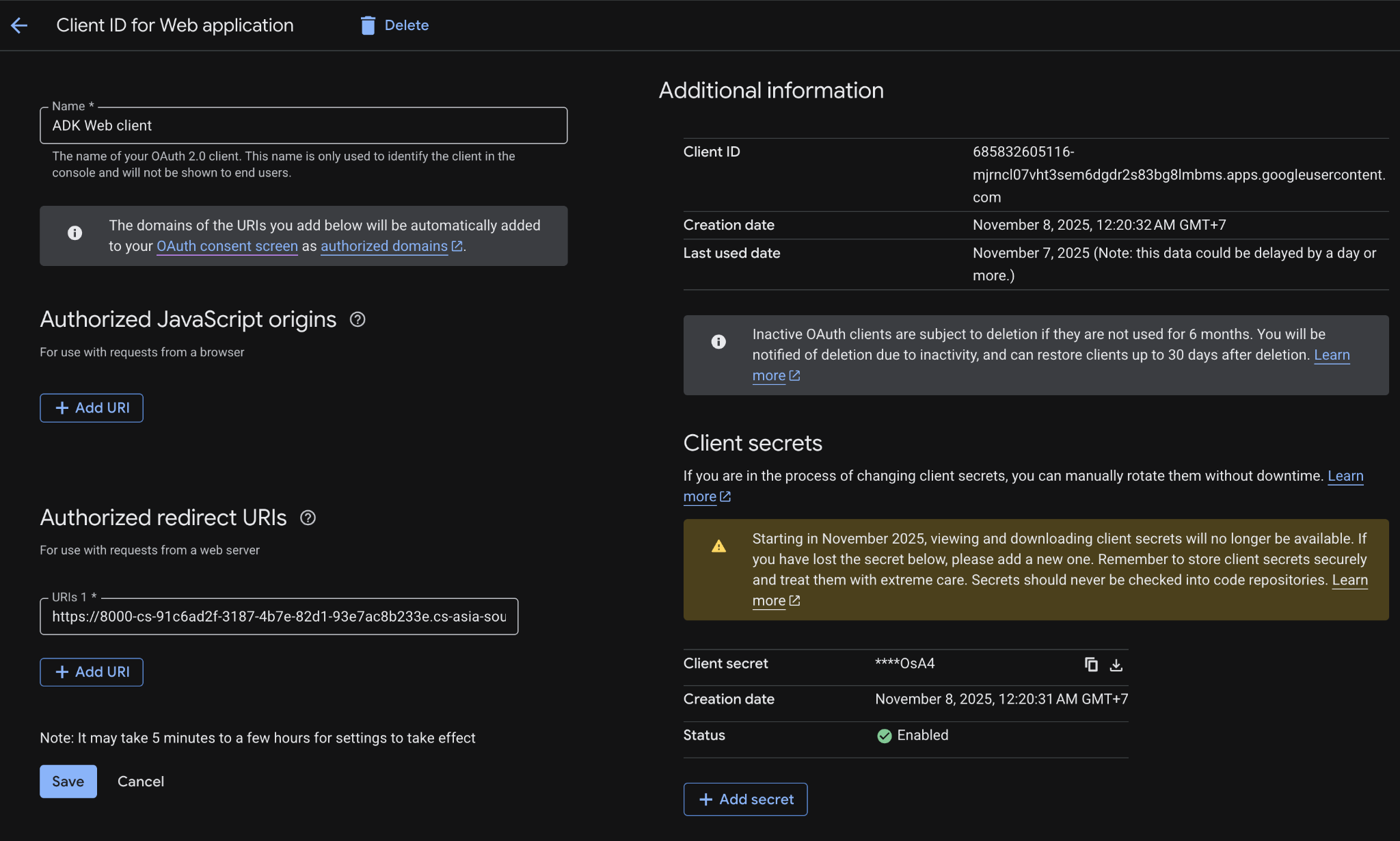Copy the client secret to clipboard
The height and width of the screenshot is (841, 1400).
pos(1091,665)
